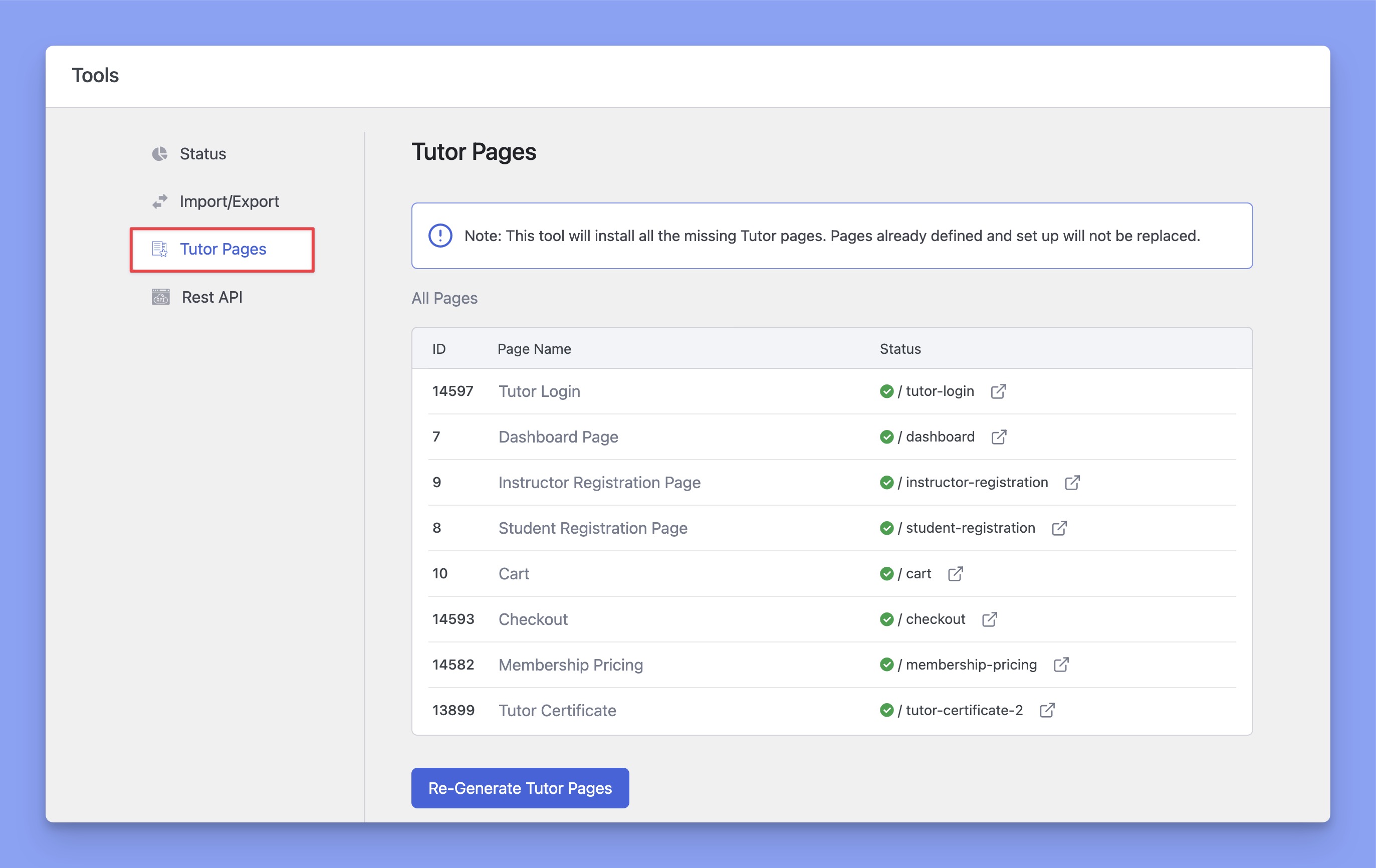The height and width of the screenshot is (868, 1376).
Task: Click the ID column header
Action: pos(439,349)
